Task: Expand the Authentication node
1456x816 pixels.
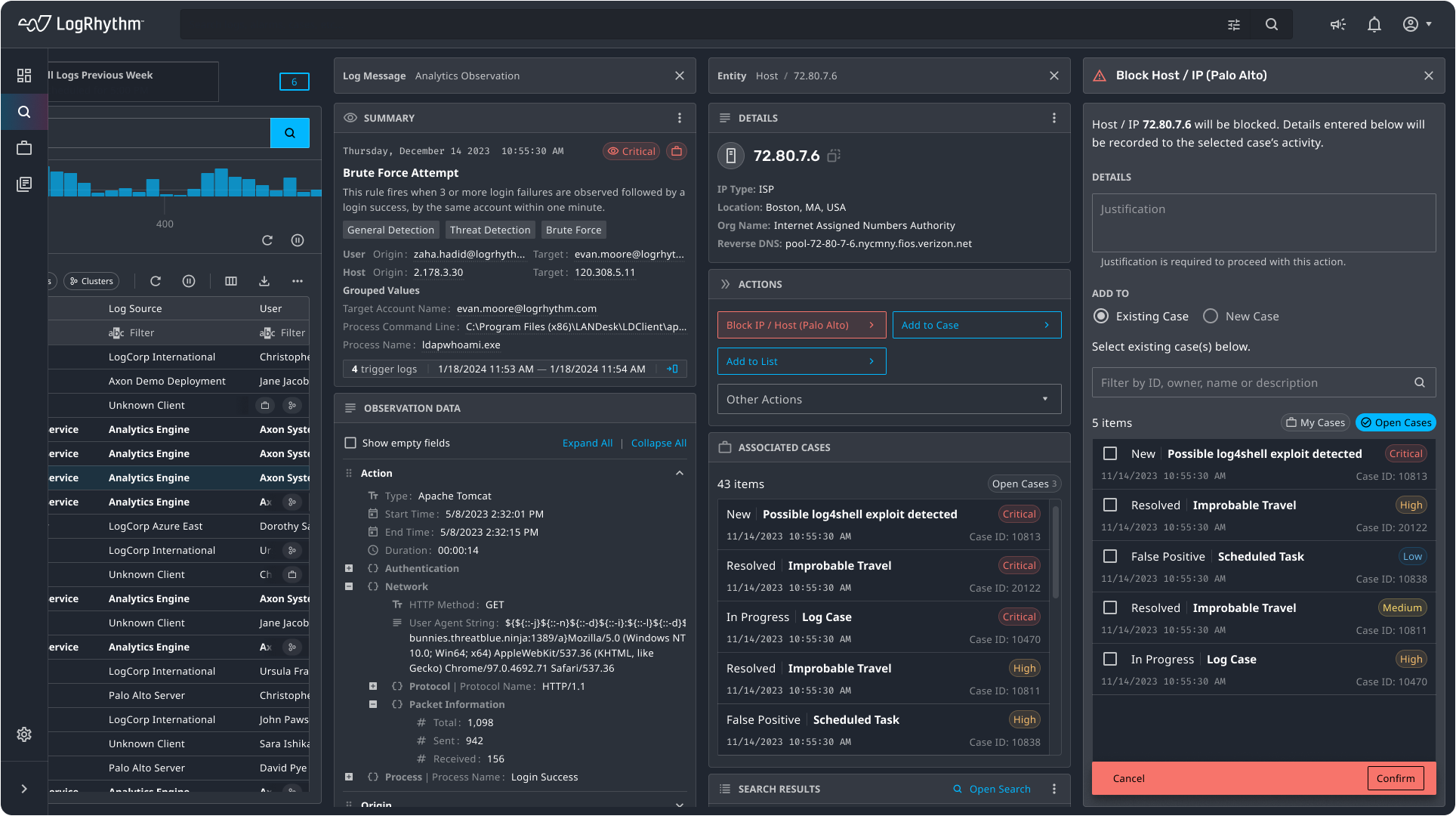Action: click(x=349, y=568)
